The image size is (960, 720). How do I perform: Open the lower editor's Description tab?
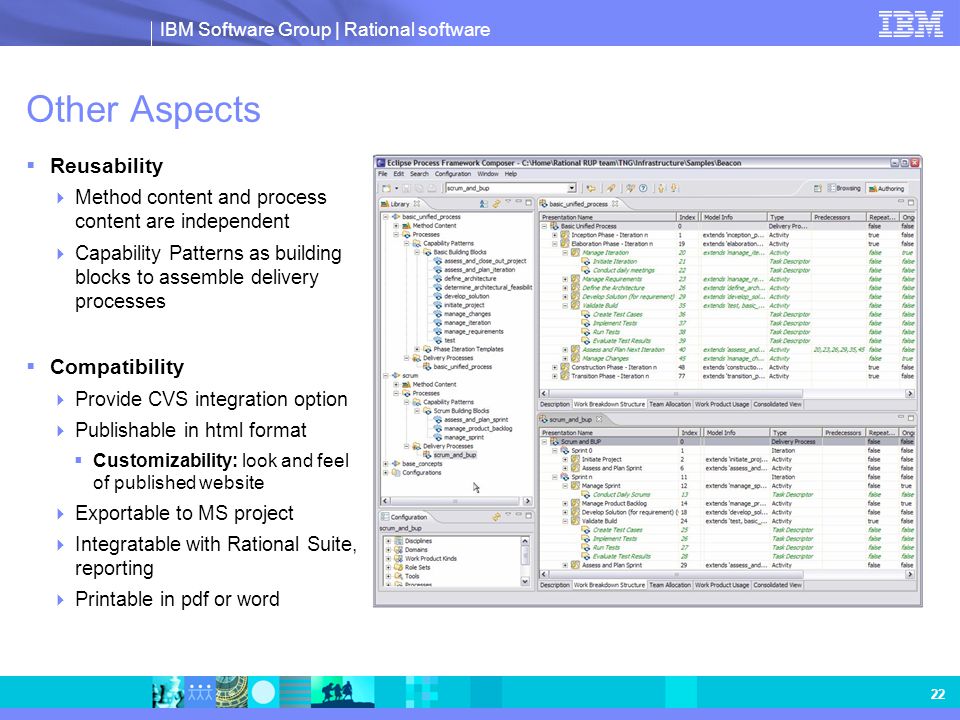555,585
